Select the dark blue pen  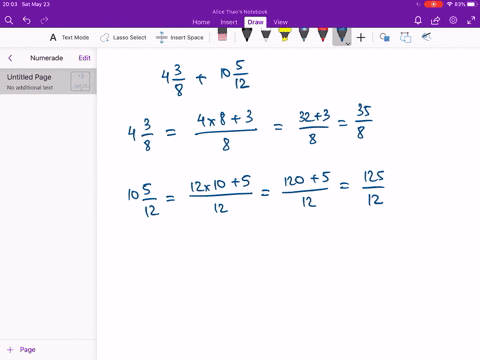[x=304, y=35]
